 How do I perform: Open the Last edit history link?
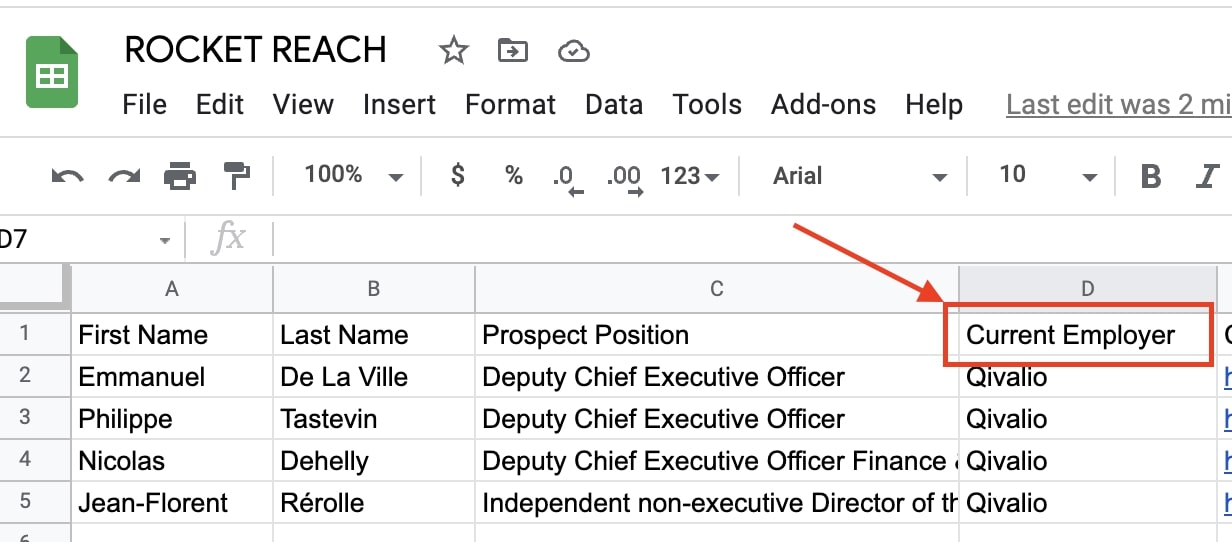pyautogui.click(x=1119, y=105)
